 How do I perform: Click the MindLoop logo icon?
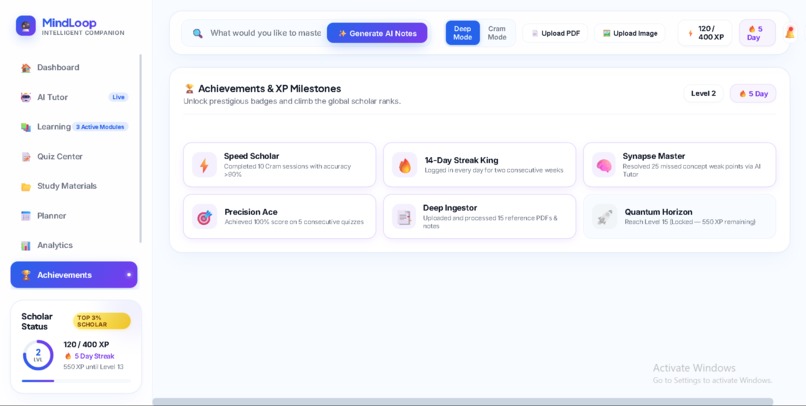[26, 26]
